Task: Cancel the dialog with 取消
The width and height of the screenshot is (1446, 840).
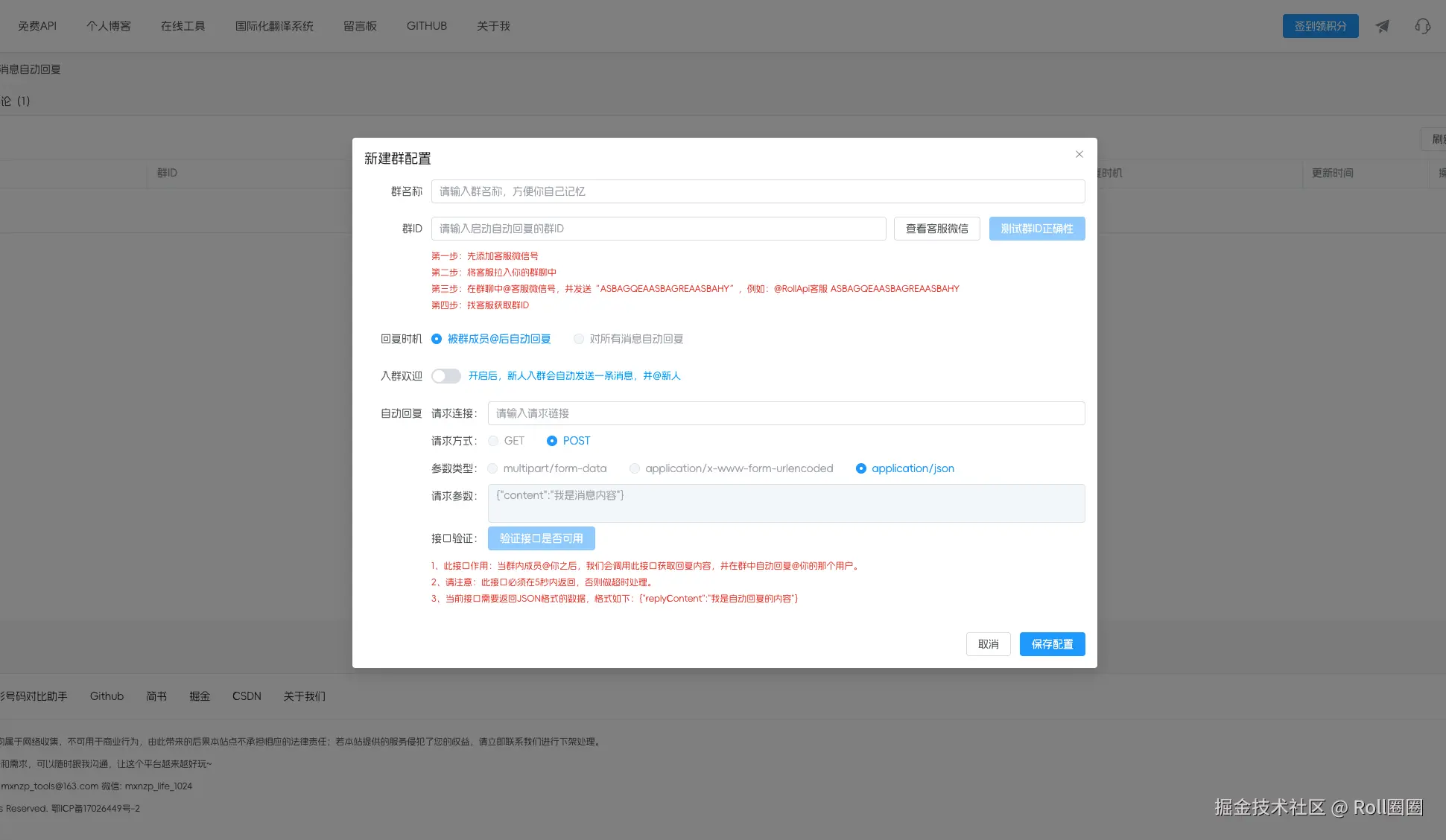Action: (x=988, y=644)
